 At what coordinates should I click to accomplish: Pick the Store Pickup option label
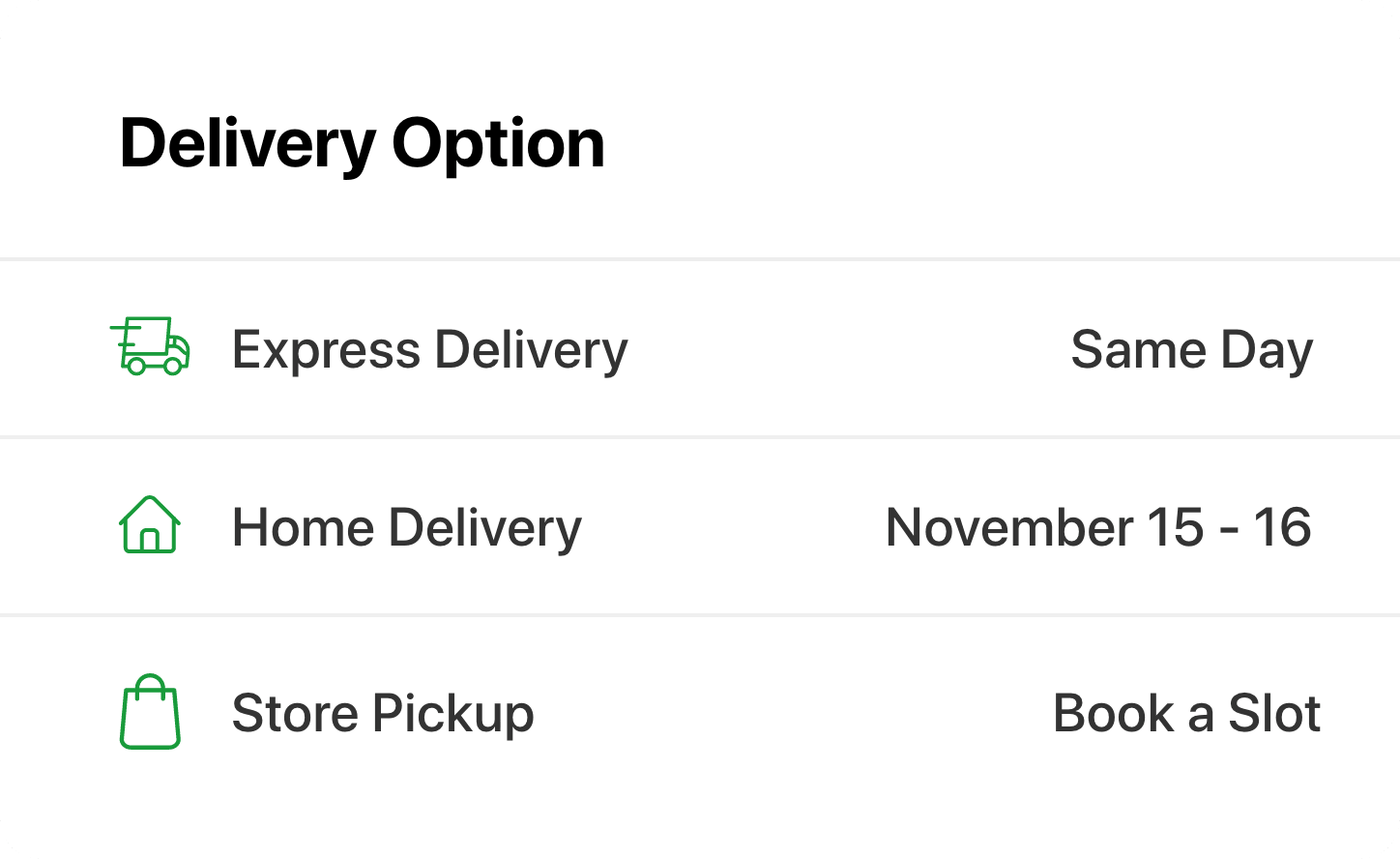[383, 714]
